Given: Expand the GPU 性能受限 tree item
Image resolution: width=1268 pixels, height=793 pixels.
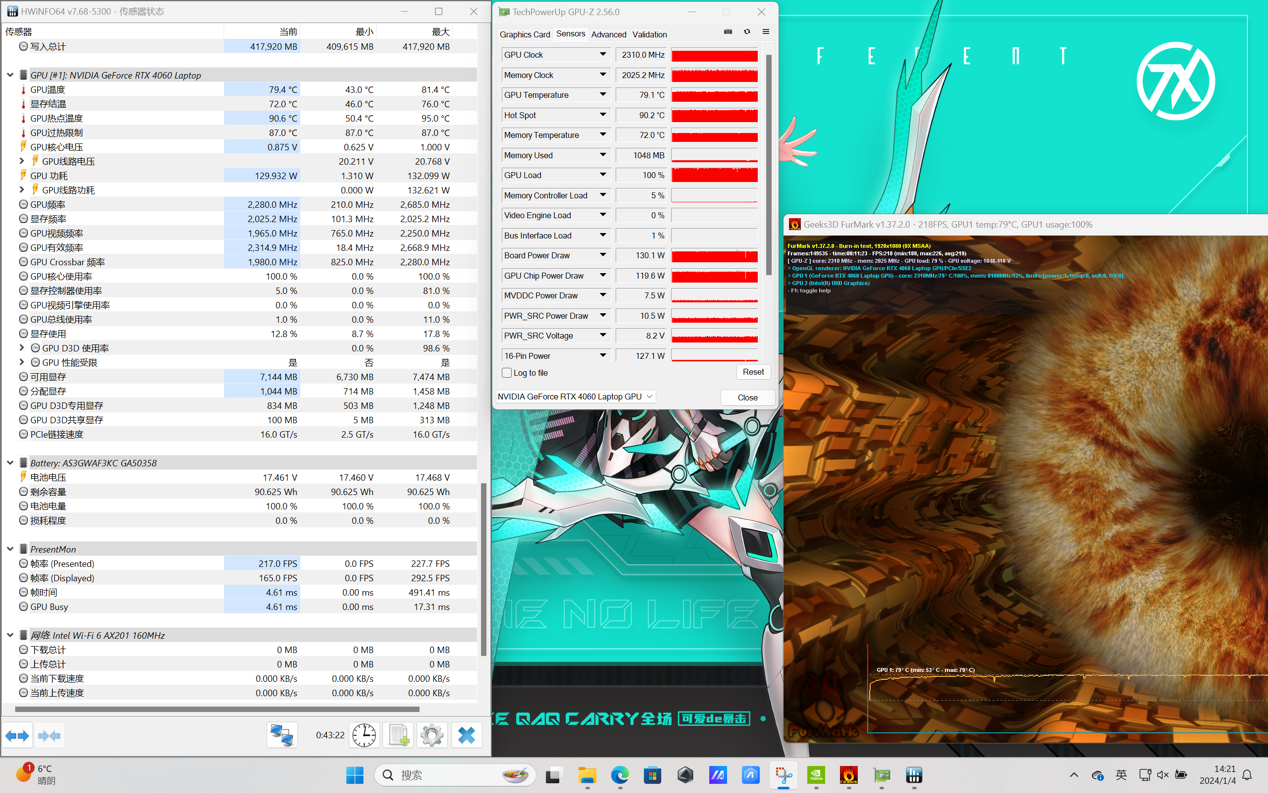Looking at the screenshot, I should pos(22,363).
